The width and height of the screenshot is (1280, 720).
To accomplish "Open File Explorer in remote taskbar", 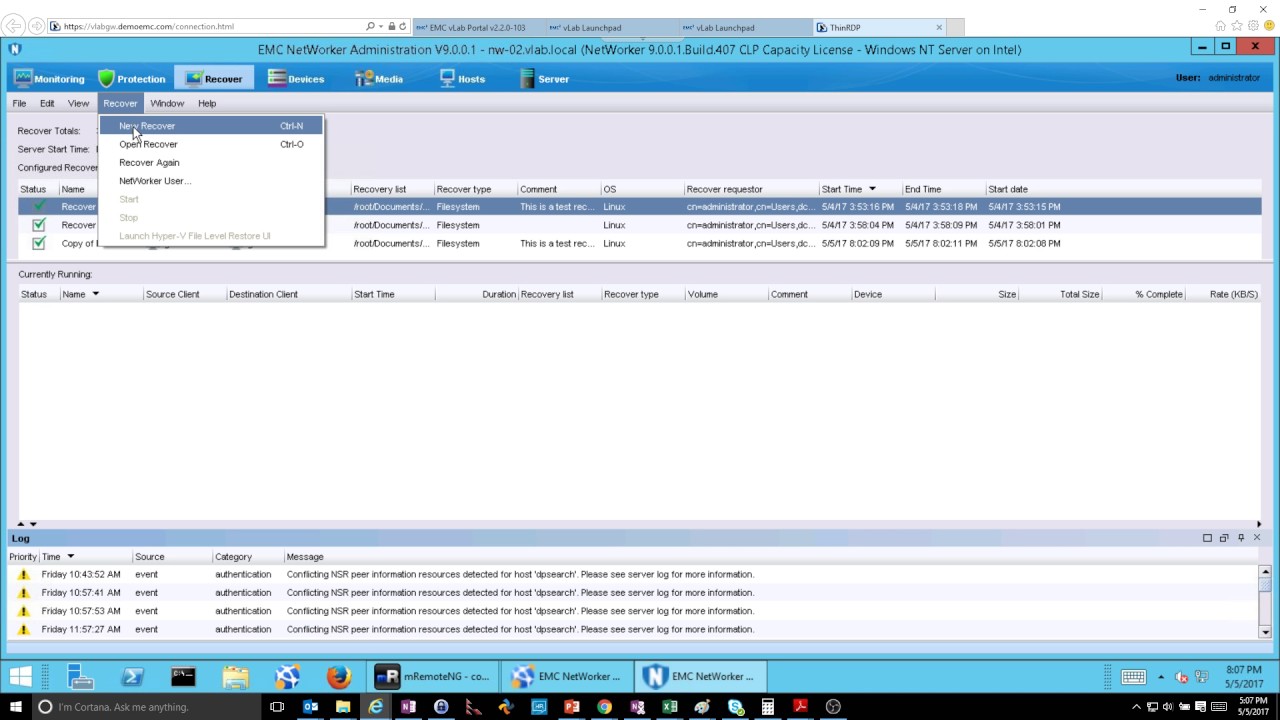I will (x=235, y=677).
